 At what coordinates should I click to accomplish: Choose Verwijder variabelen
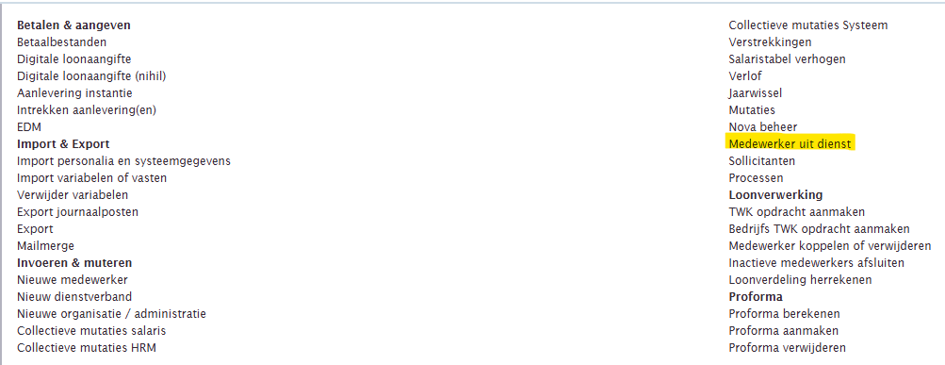72,195
